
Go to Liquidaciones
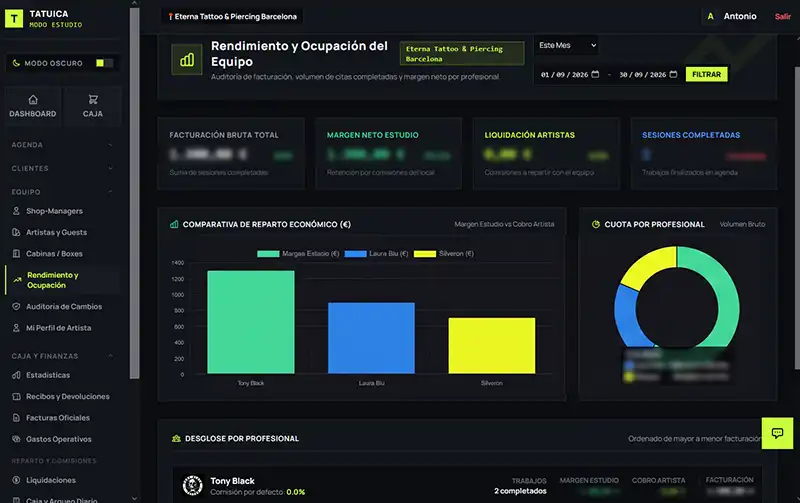51,480
